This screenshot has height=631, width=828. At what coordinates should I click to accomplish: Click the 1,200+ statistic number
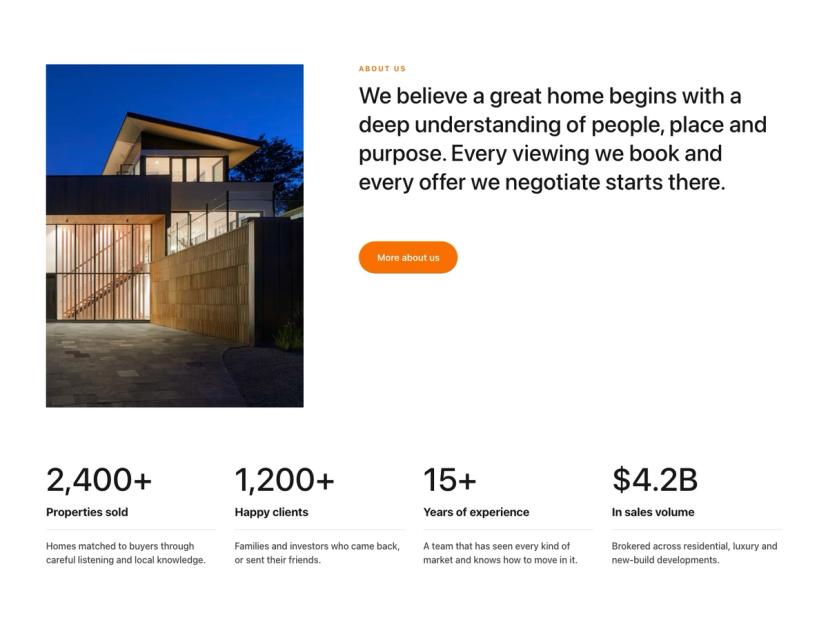pyautogui.click(x=284, y=480)
